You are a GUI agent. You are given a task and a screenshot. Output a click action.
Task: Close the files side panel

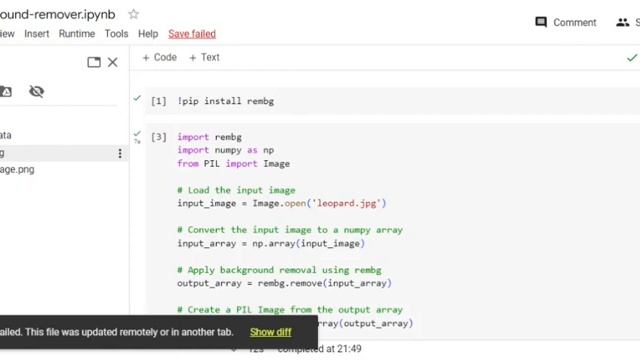113,62
